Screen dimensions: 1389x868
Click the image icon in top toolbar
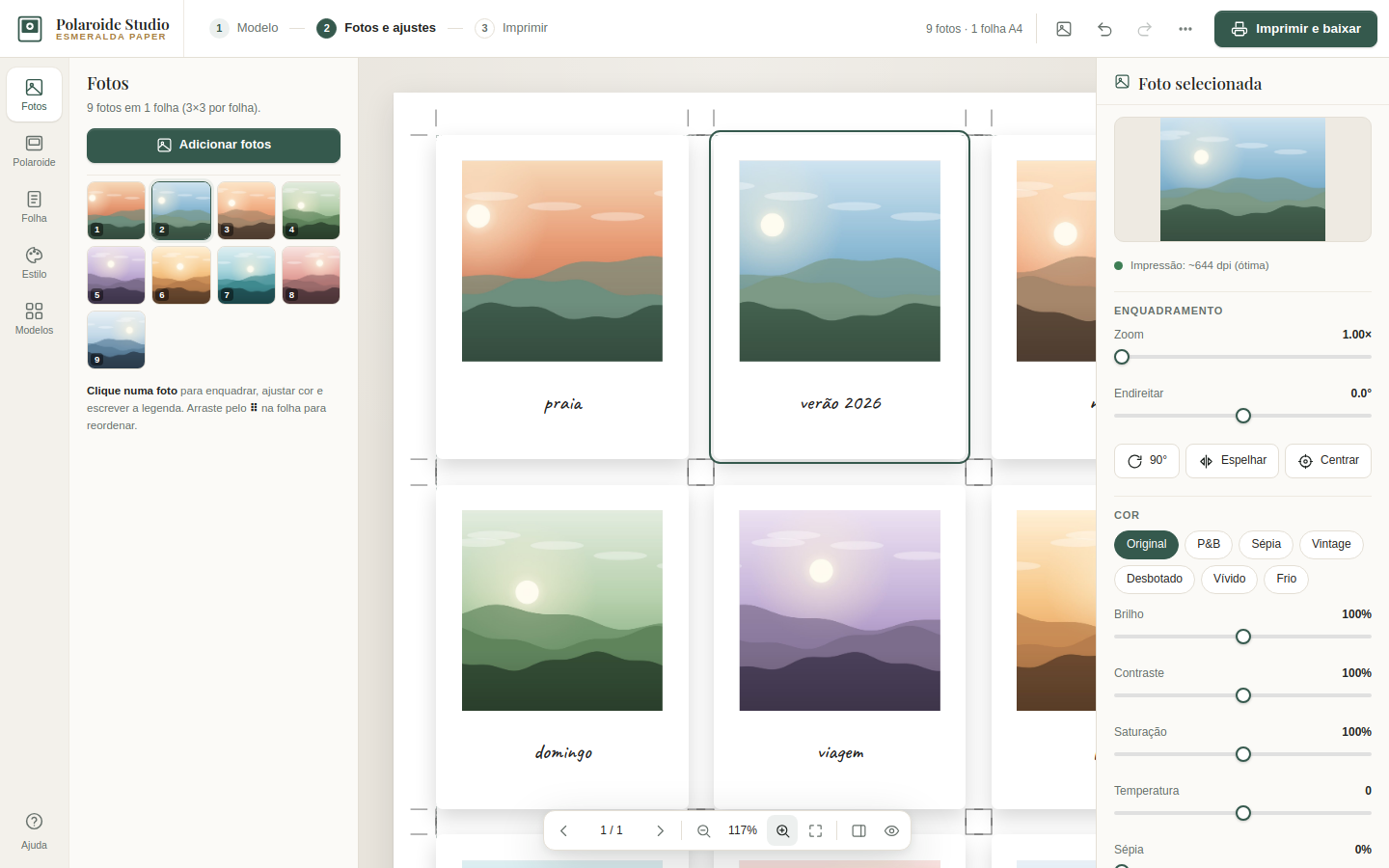point(1064,29)
